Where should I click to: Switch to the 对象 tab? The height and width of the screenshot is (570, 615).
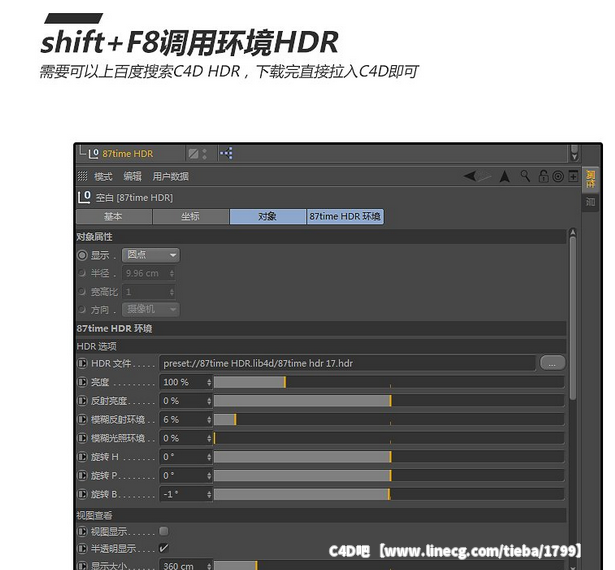click(x=267, y=217)
